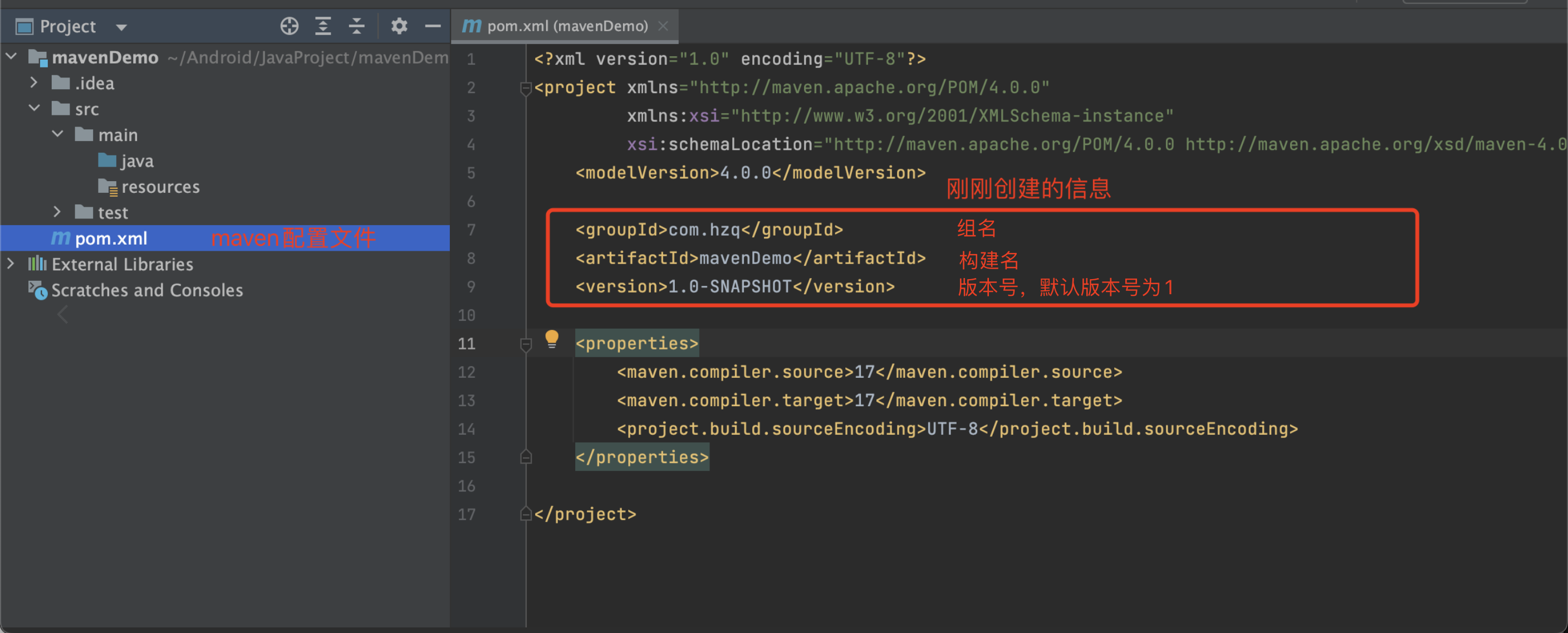This screenshot has width=1568, height=633.
Task: Click maven.compiler.target line in editor
Action: point(869,400)
